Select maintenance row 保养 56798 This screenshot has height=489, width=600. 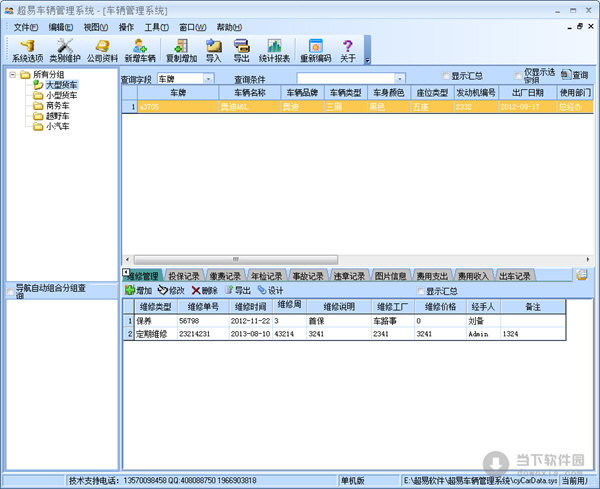344,321
